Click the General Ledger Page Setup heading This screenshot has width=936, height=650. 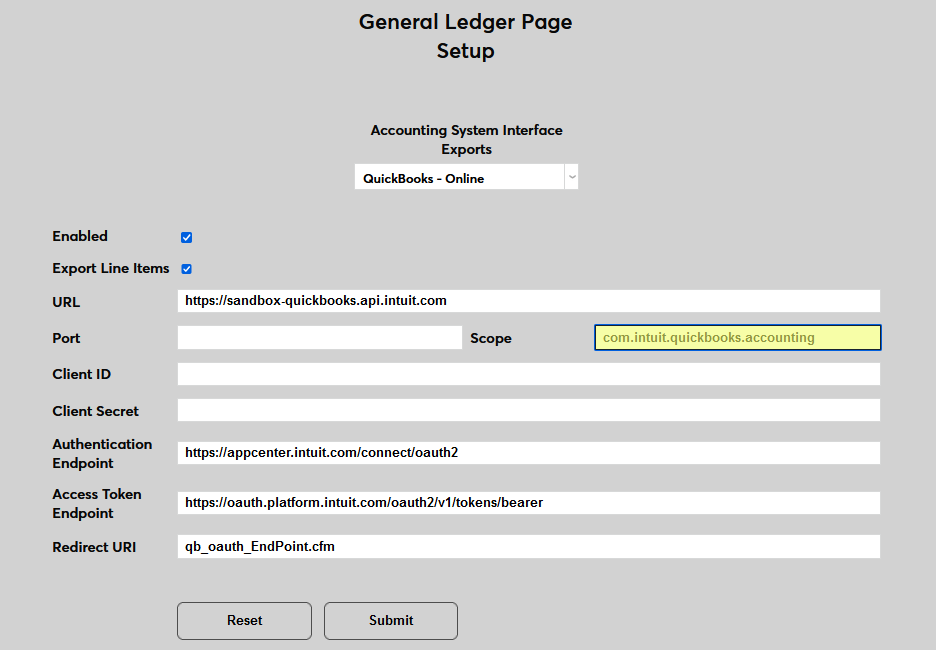point(465,36)
